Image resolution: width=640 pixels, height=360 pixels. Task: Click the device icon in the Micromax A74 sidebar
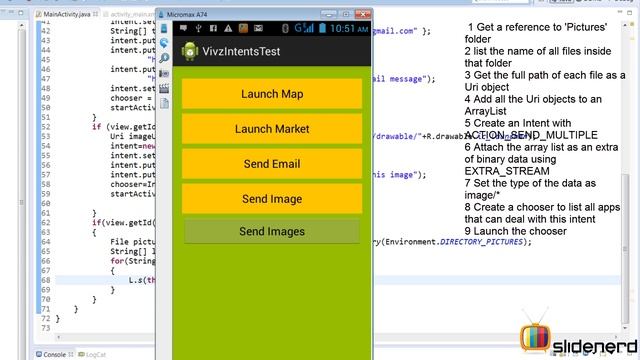164,28
